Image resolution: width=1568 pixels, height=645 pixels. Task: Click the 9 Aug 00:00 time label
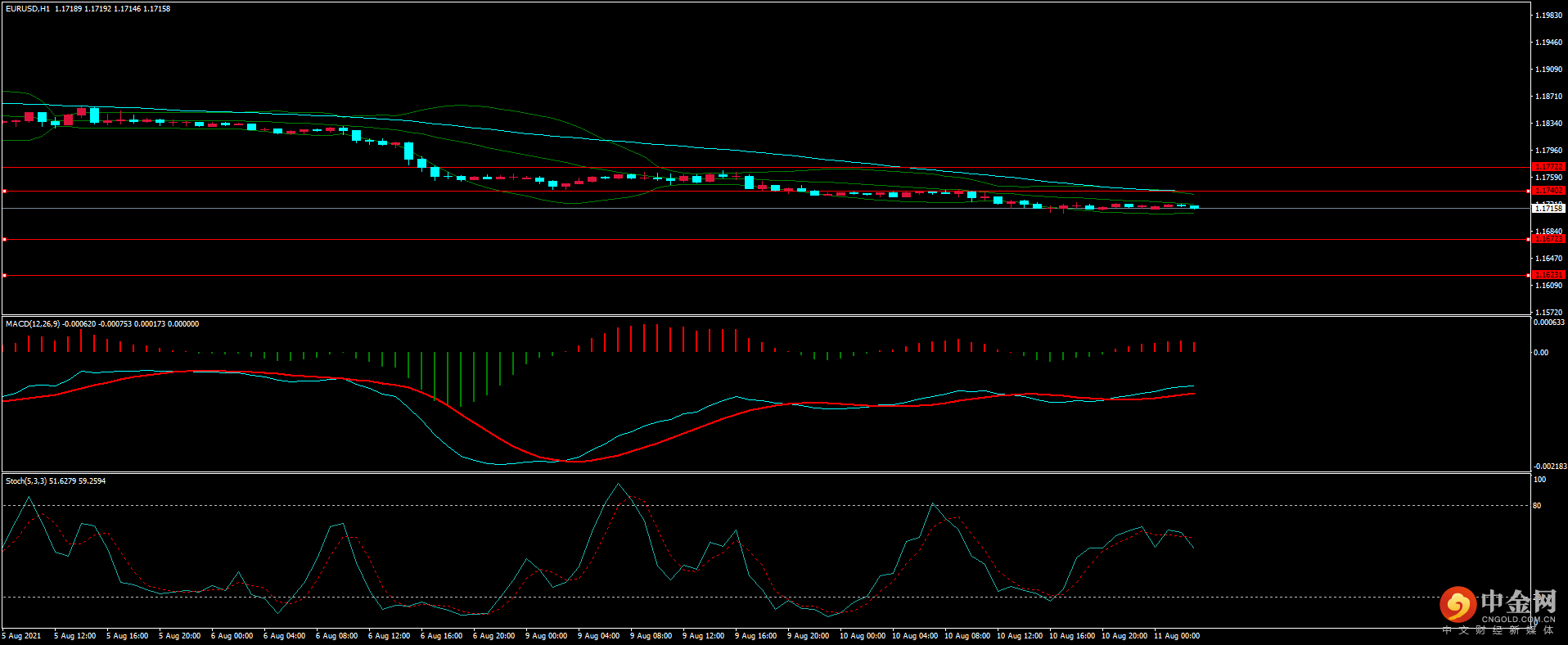point(546,636)
